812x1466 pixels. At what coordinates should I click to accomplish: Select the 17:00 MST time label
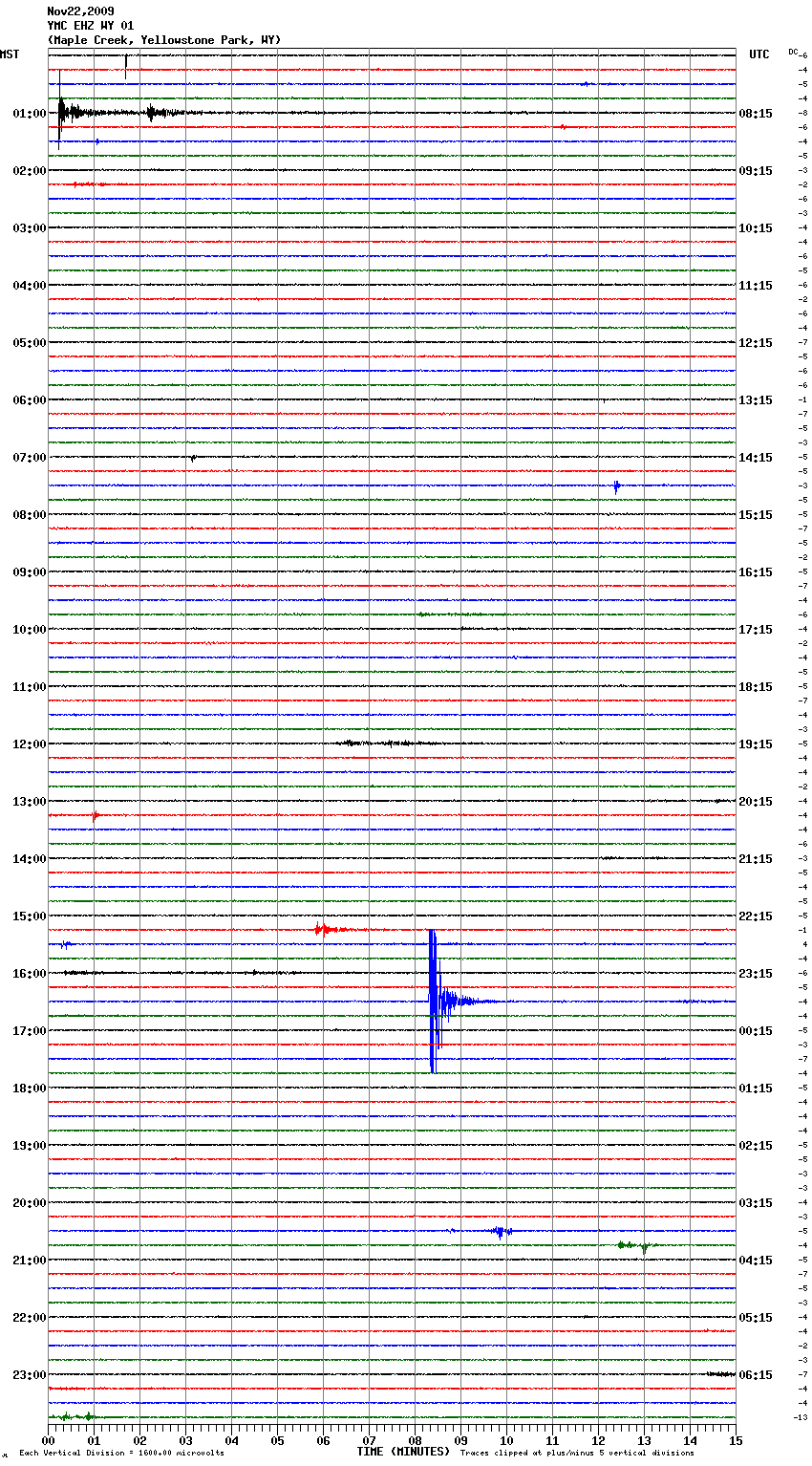(x=29, y=1030)
